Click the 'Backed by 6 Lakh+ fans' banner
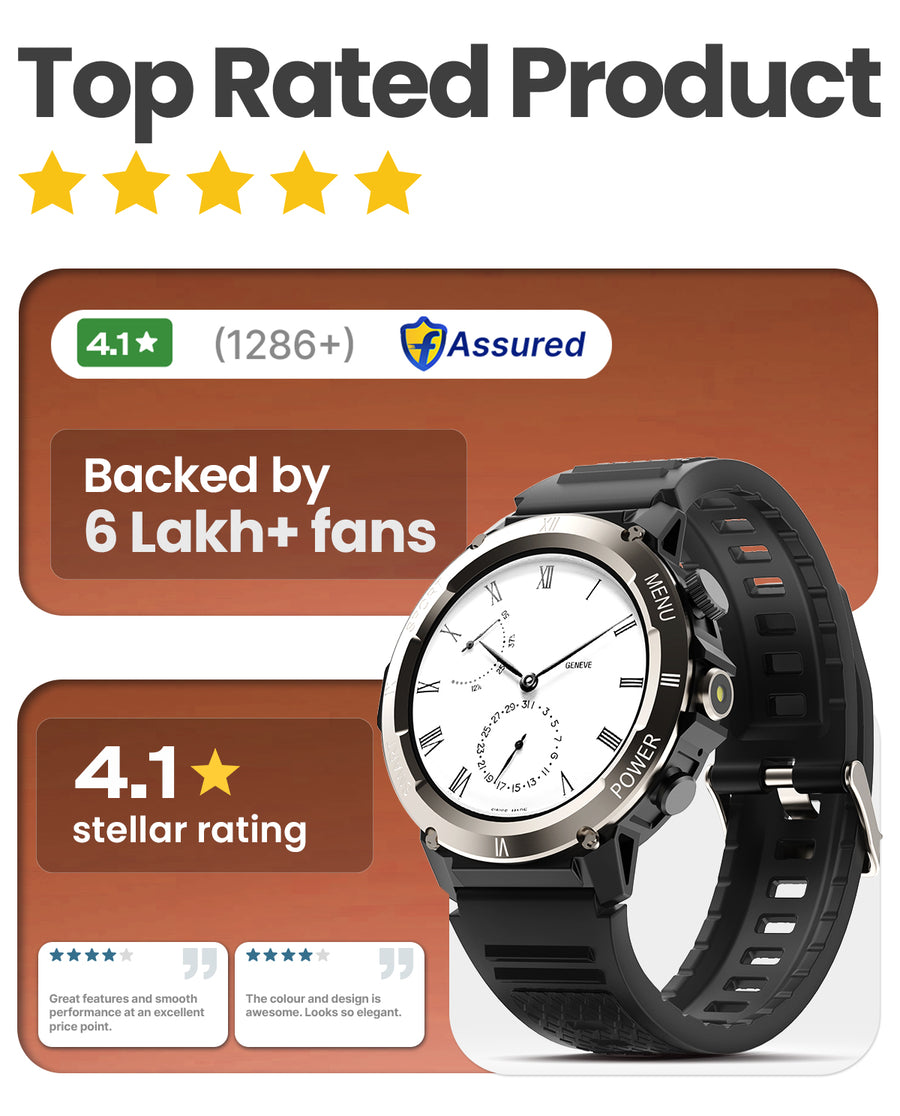This screenshot has height=1116, width=900. click(258, 505)
